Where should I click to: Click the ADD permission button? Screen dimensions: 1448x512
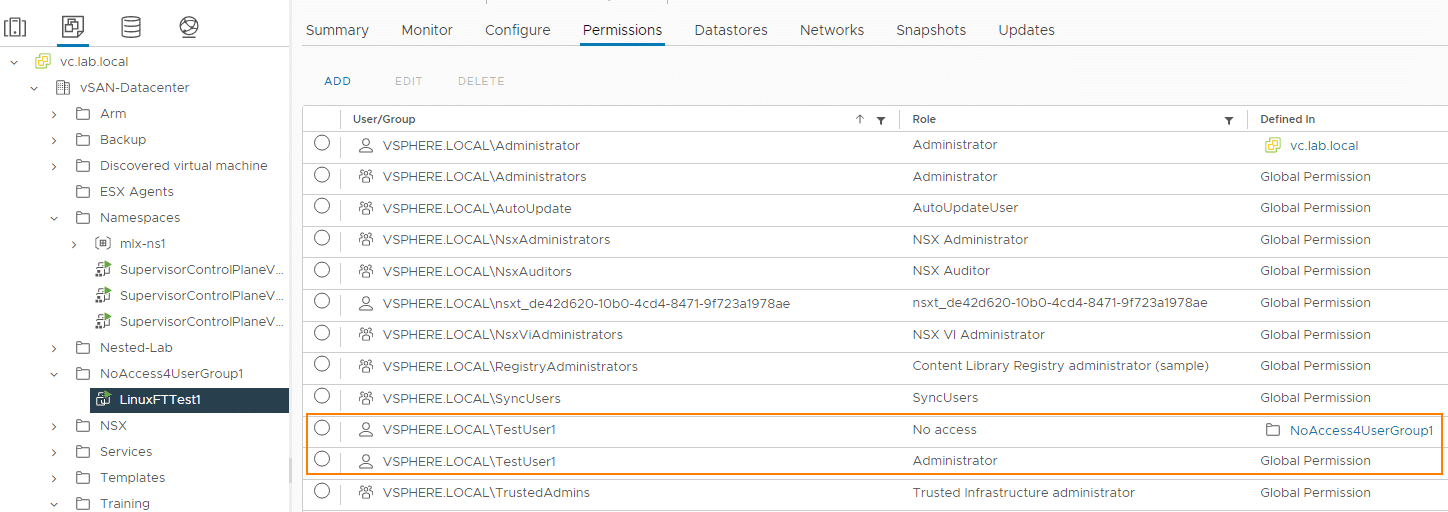[338, 81]
